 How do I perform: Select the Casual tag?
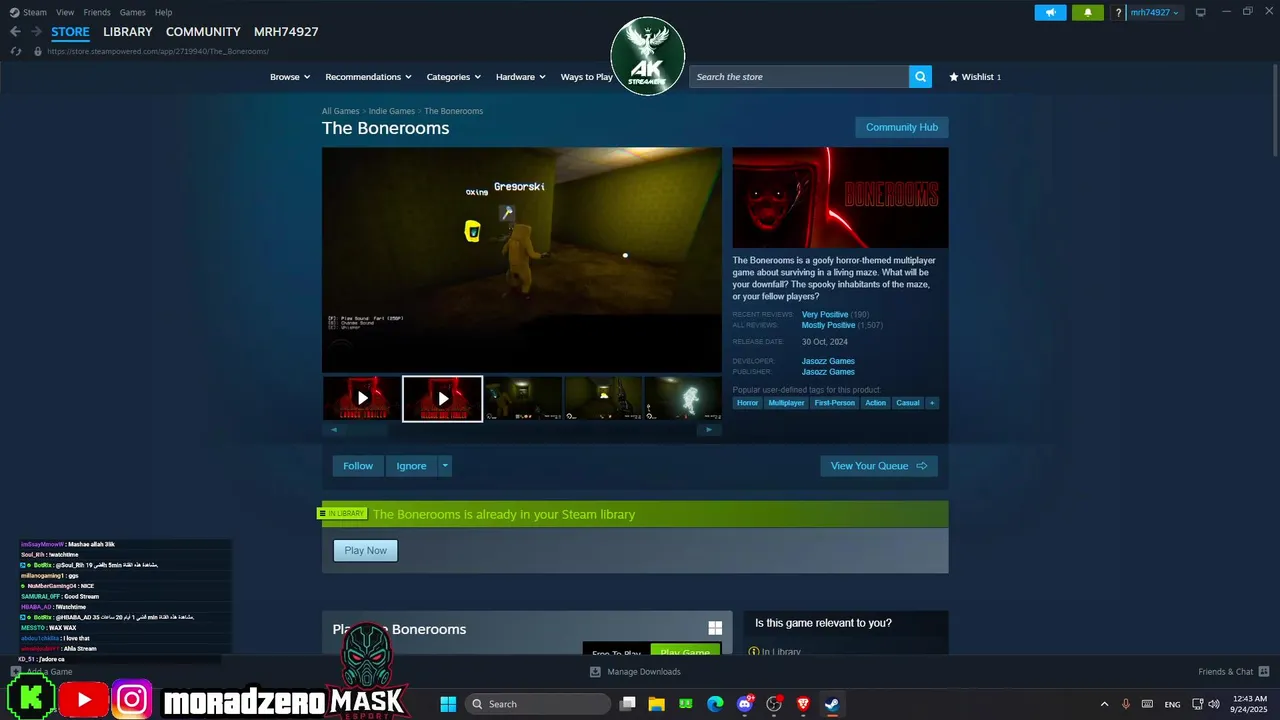[x=907, y=403]
